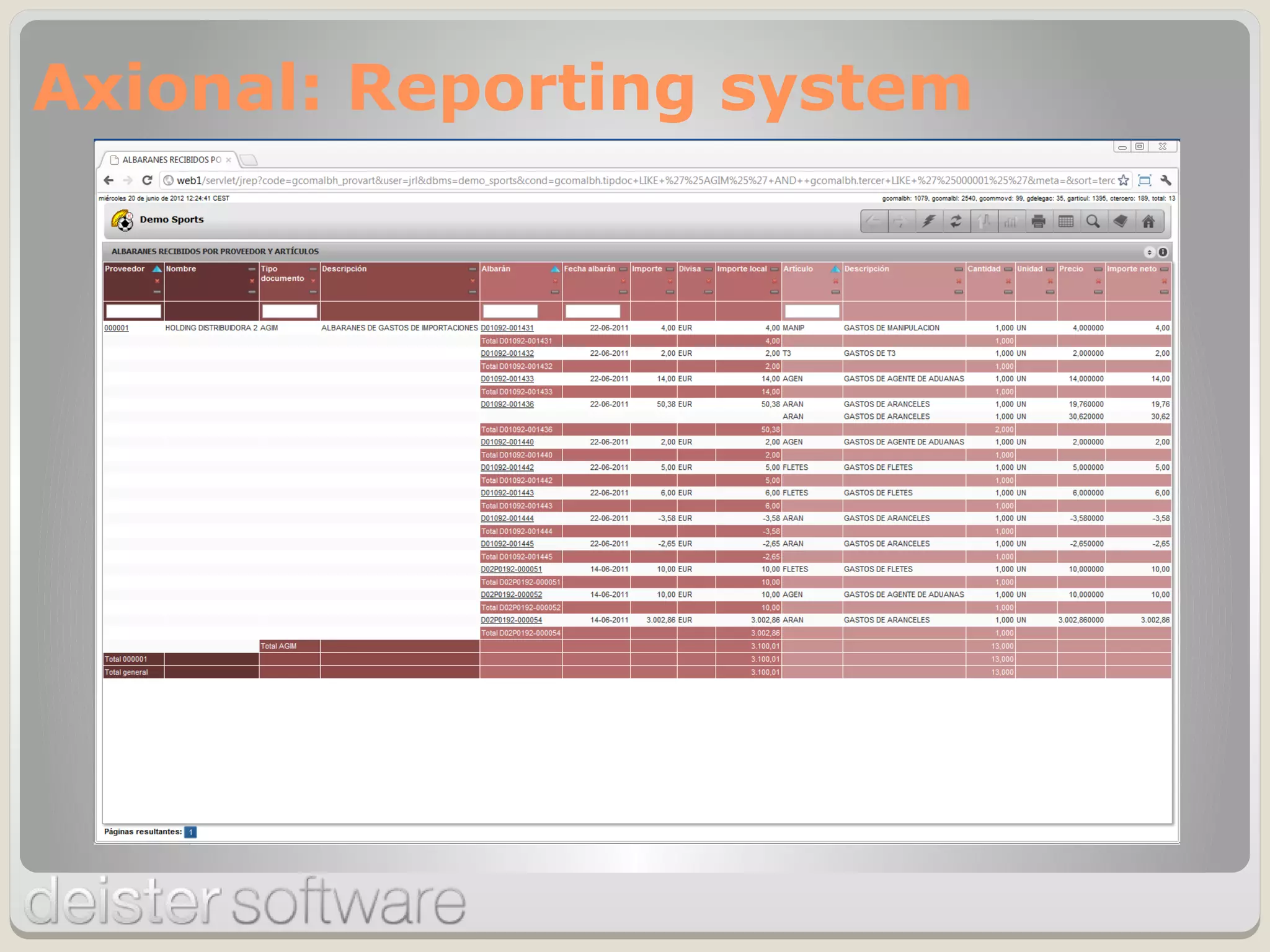Open albarán link D01092-001444

507,518
